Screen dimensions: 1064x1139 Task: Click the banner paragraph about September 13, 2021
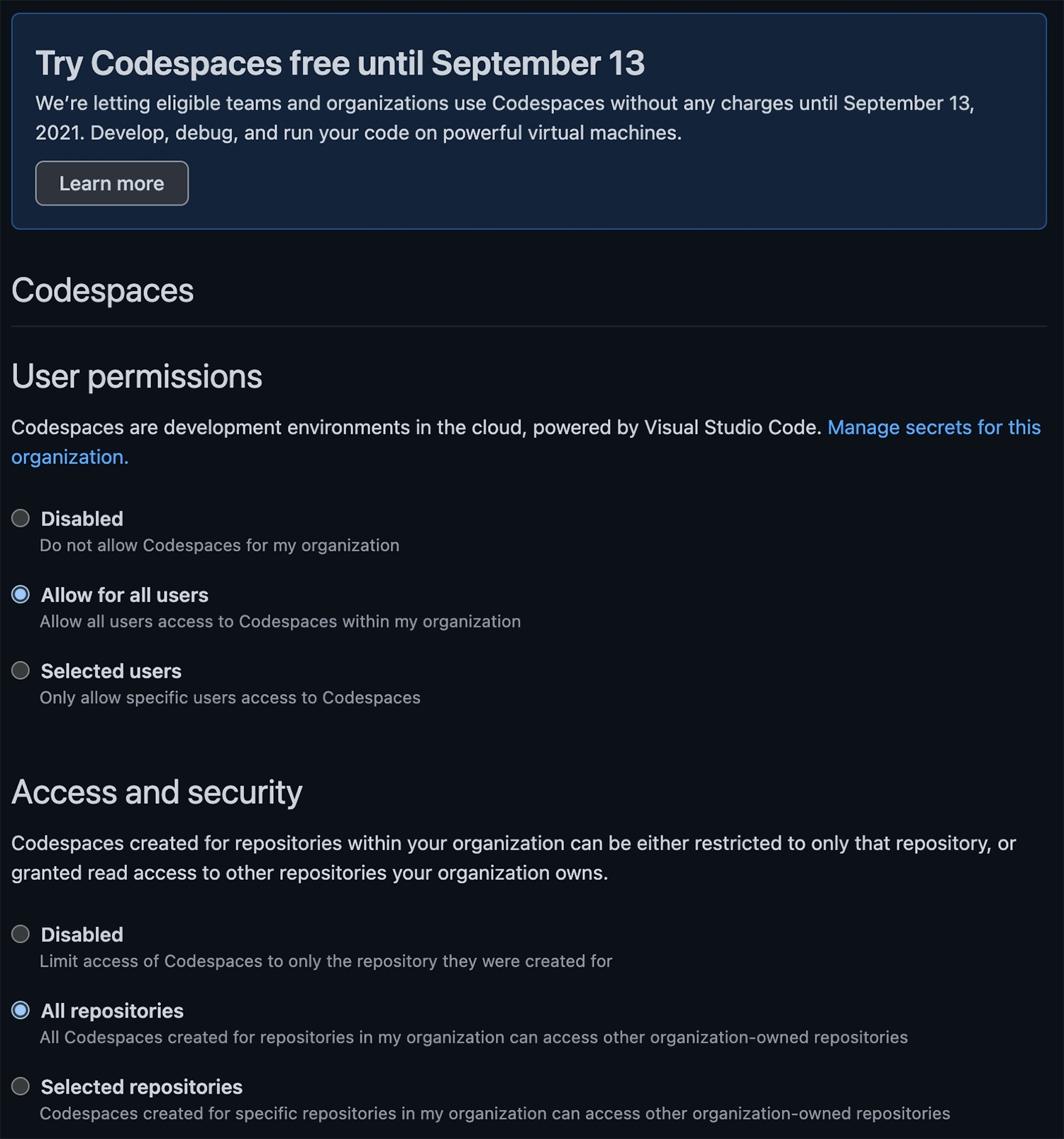(x=505, y=118)
